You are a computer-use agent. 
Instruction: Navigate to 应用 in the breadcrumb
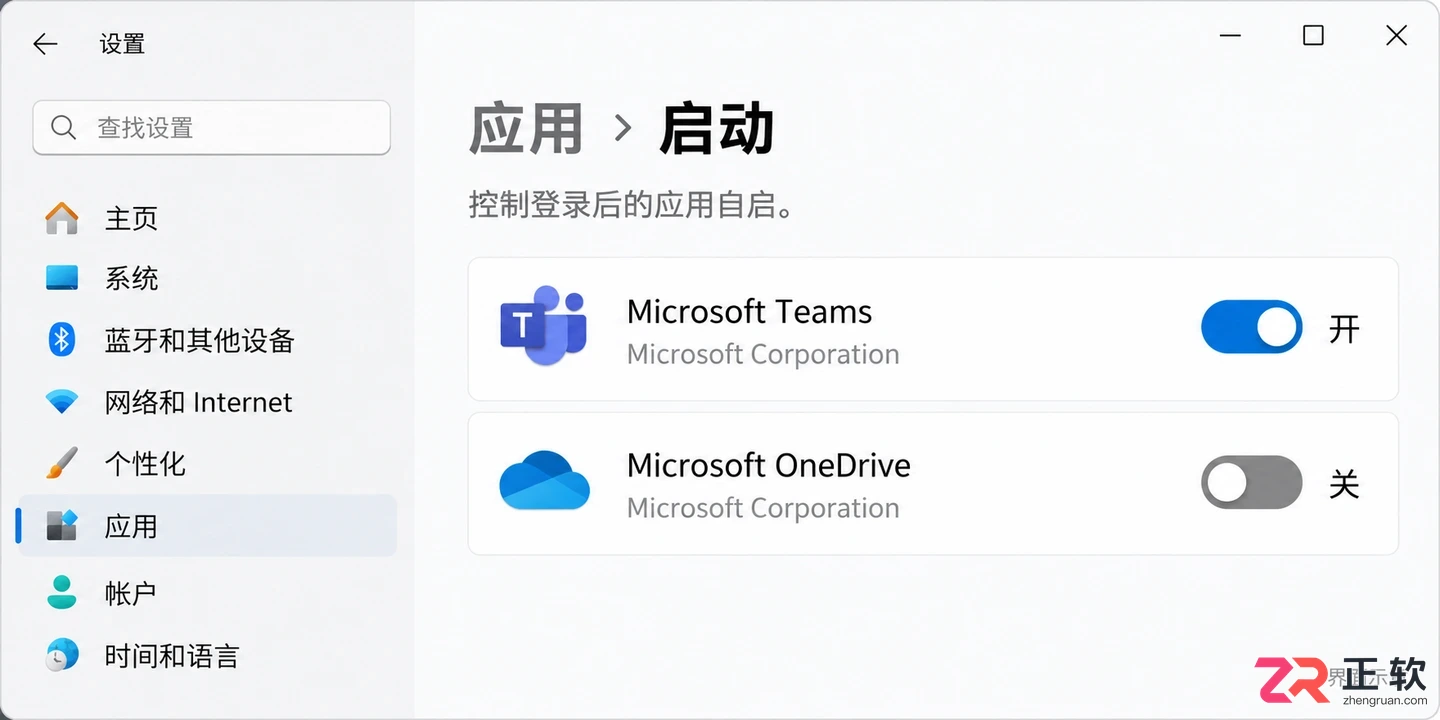[x=526, y=128]
